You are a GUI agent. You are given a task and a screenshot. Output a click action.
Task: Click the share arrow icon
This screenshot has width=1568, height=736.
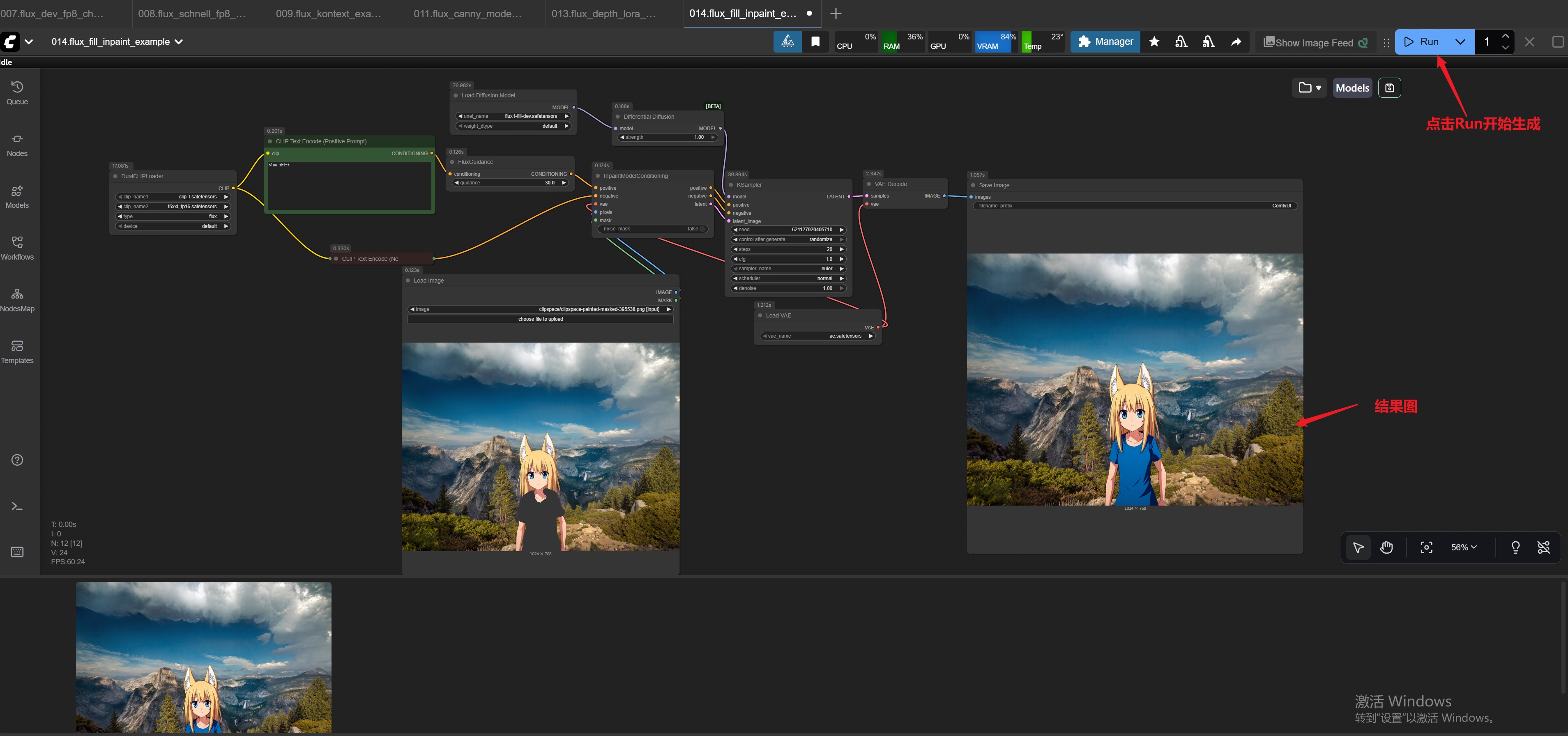tap(1236, 41)
